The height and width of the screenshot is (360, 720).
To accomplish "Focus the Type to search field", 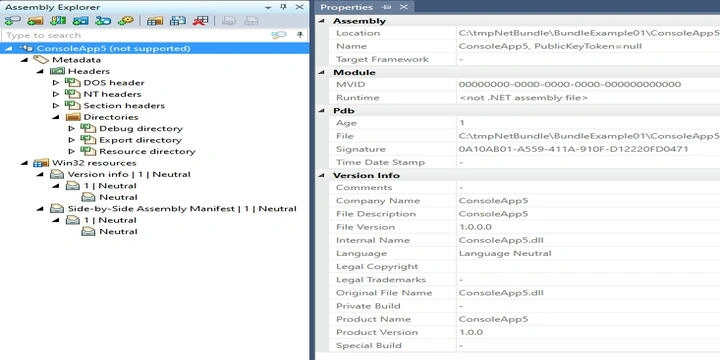I will point(136,35).
